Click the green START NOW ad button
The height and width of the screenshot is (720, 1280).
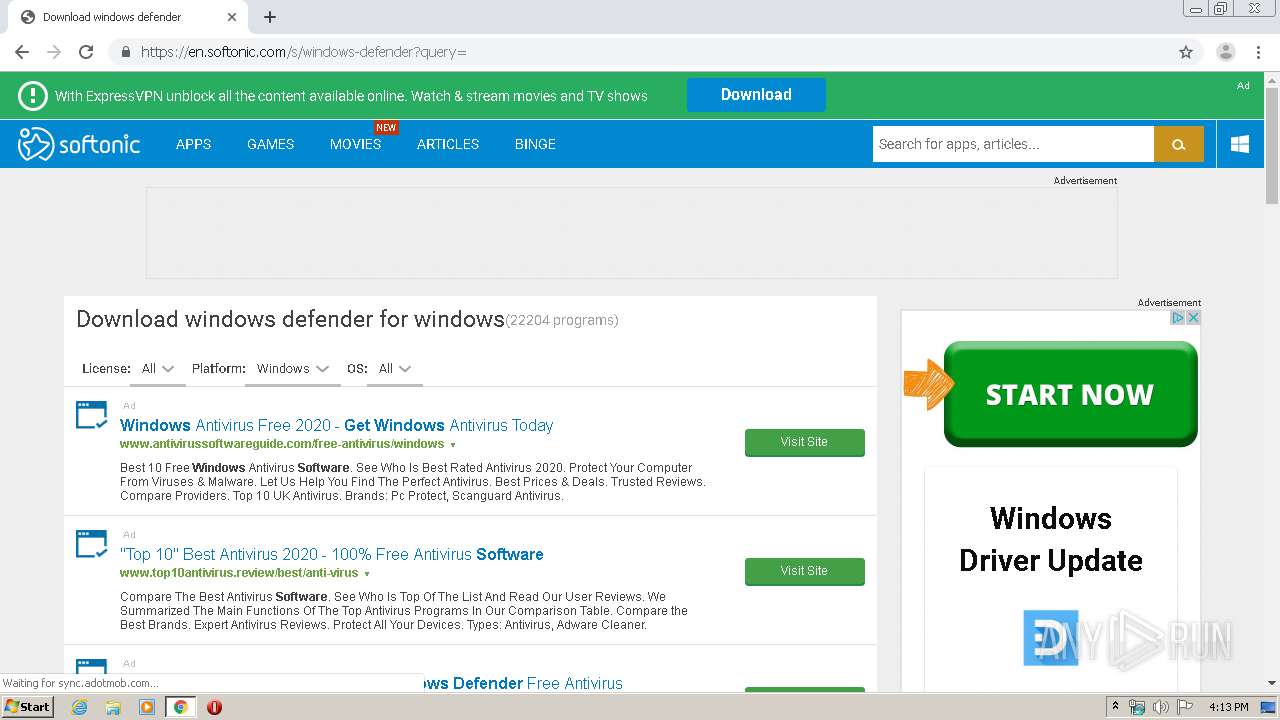click(1070, 394)
